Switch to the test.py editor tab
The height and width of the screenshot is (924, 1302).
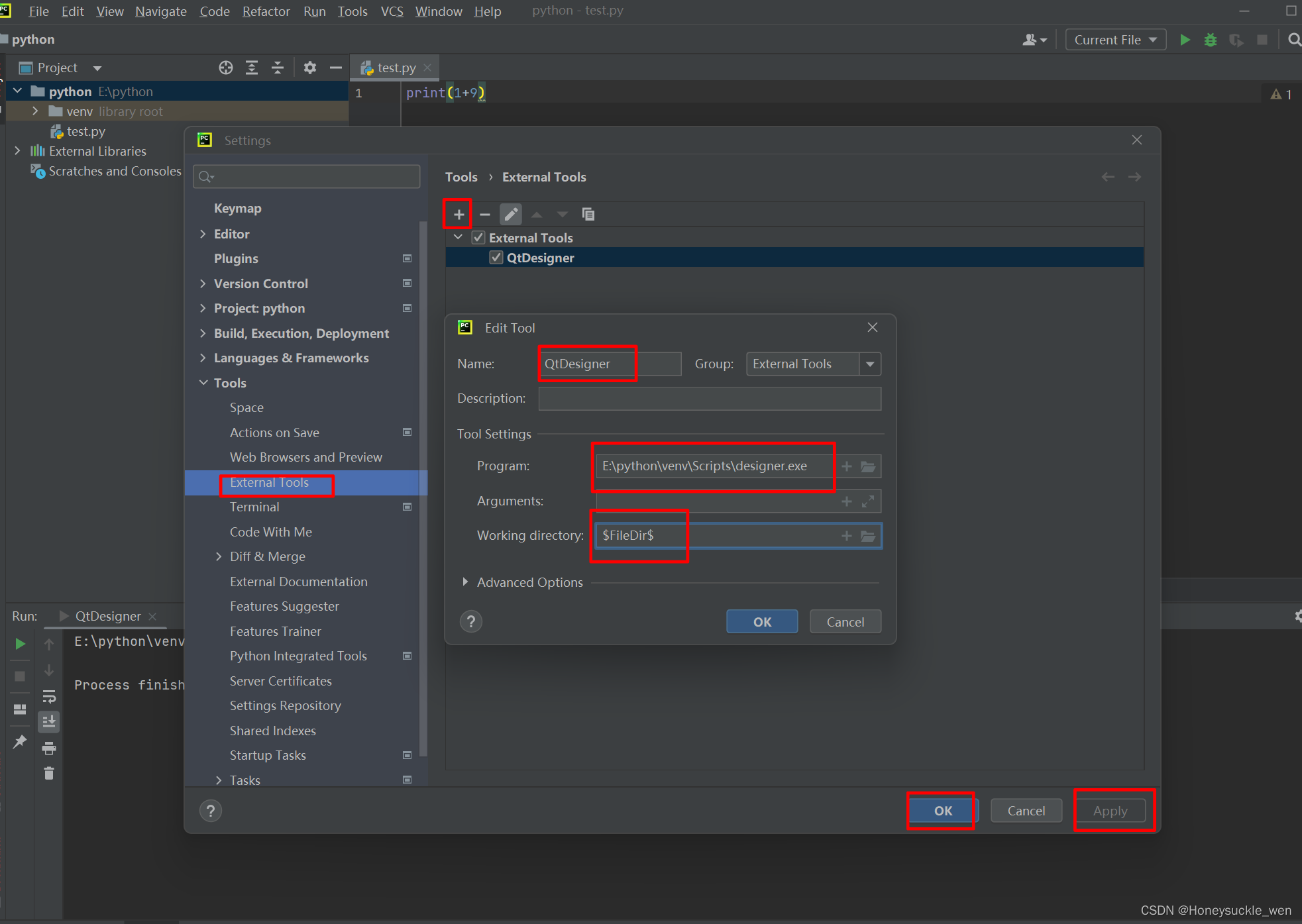396,68
